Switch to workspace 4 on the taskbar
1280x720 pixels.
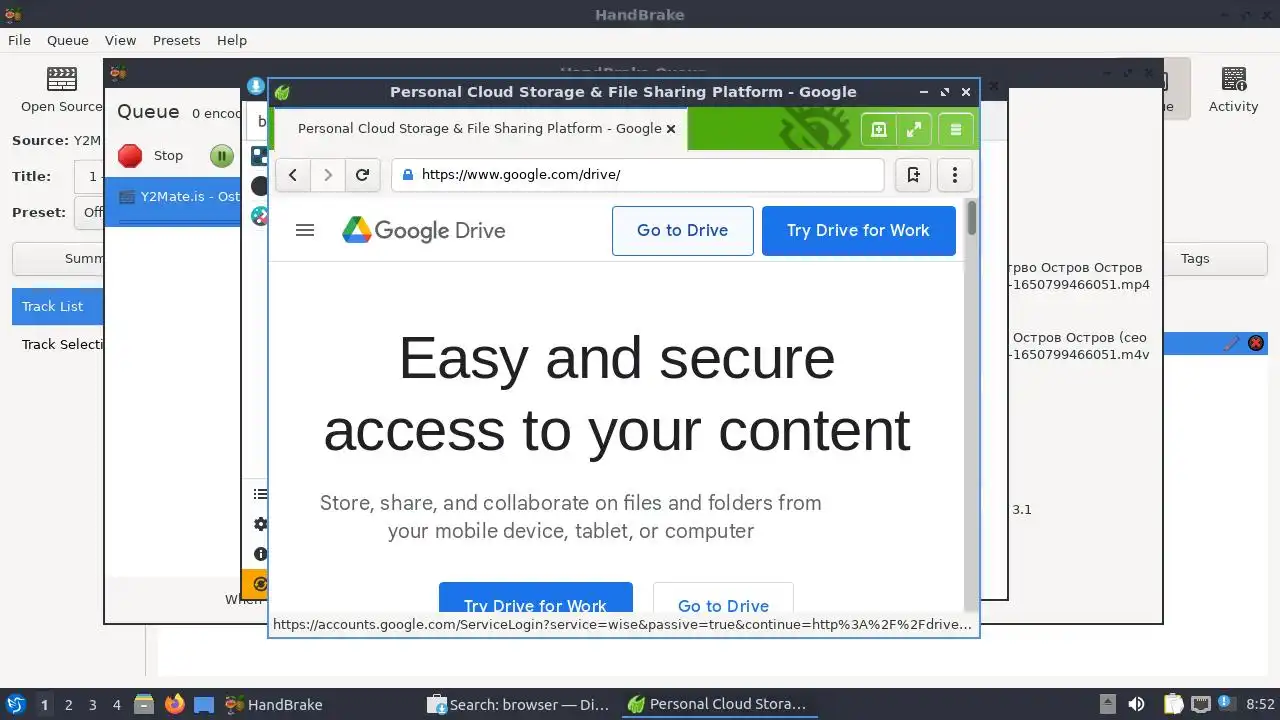click(116, 704)
